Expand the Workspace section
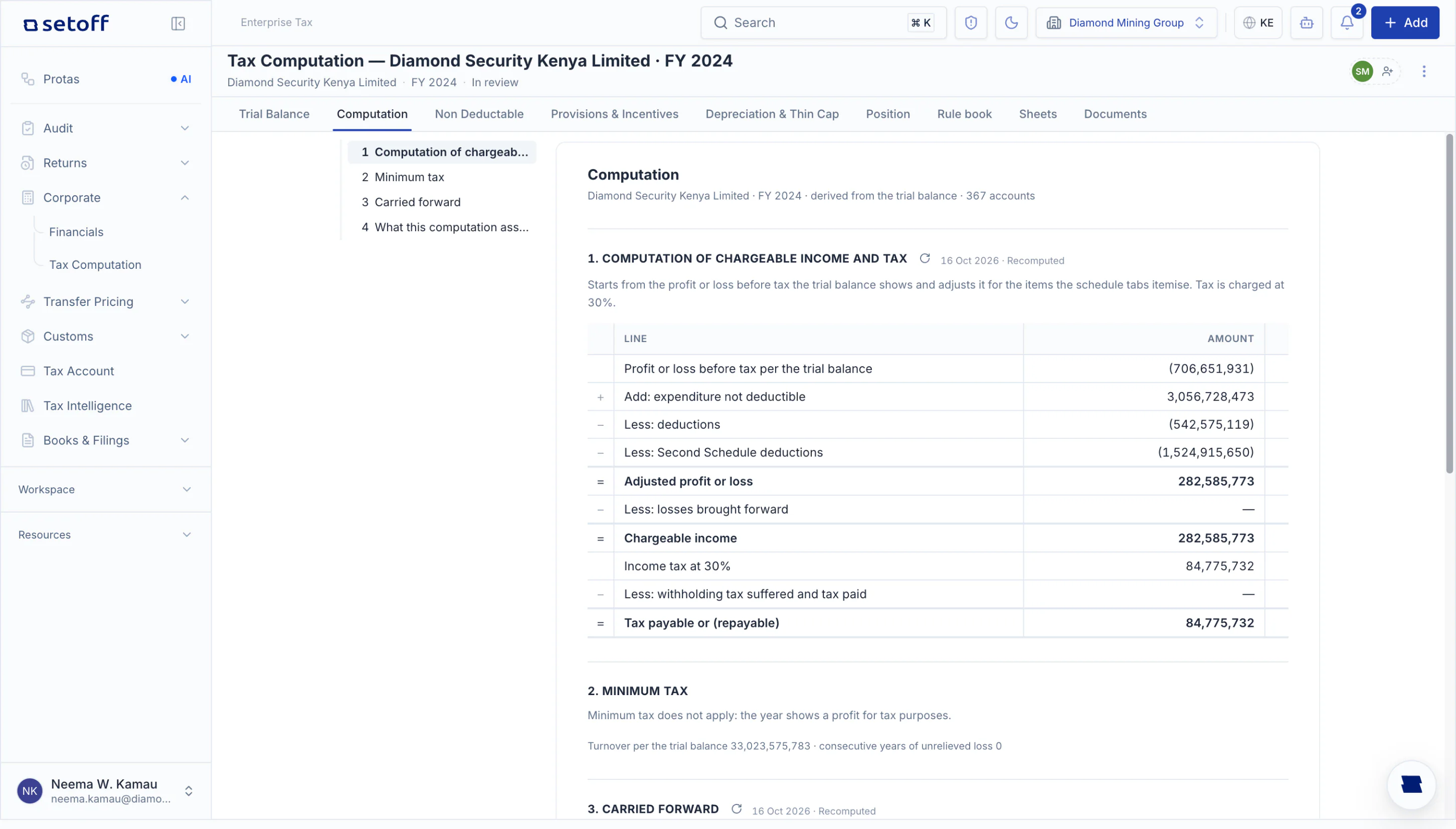1456x829 pixels. (x=106, y=489)
